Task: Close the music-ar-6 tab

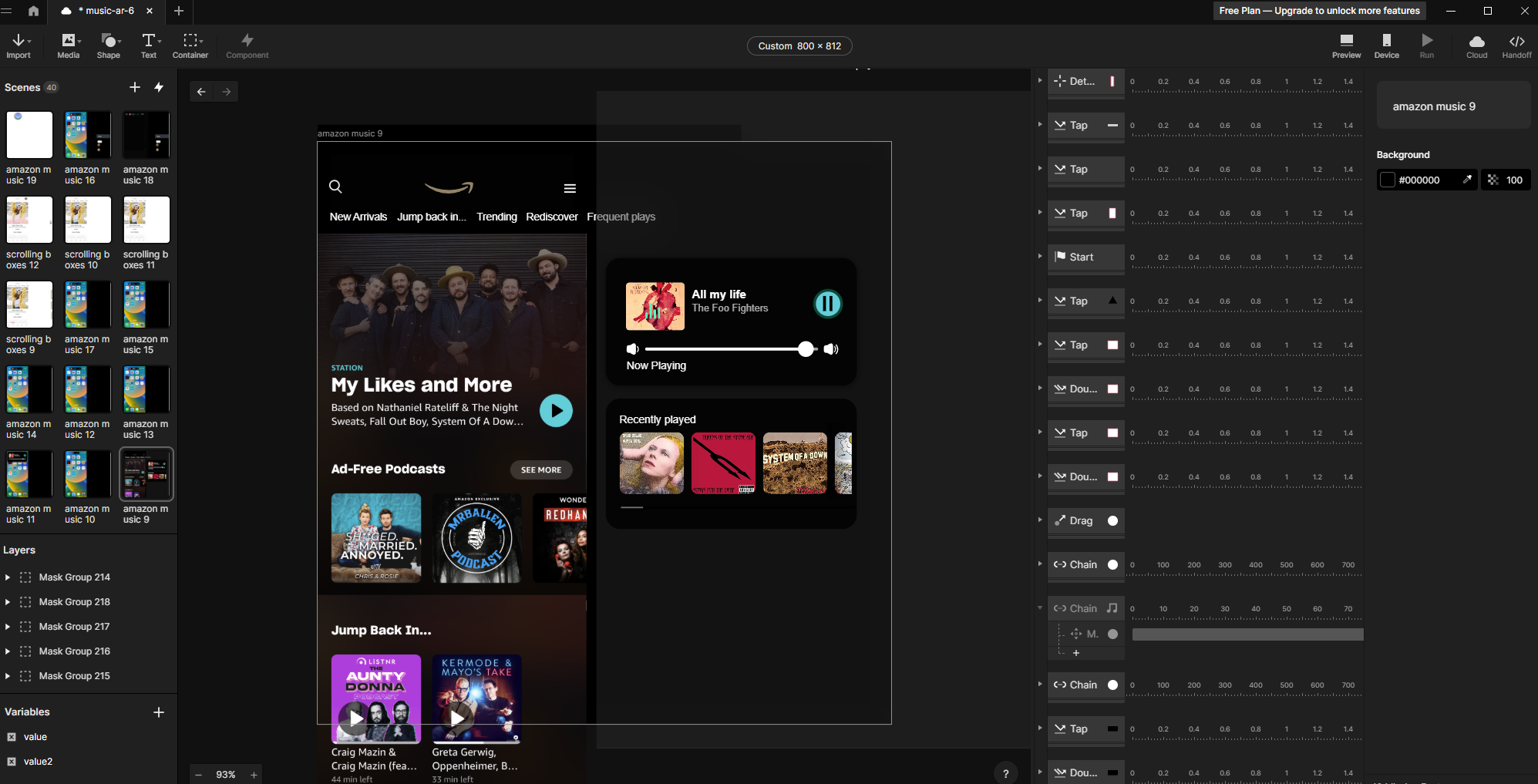Action: pos(150,11)
